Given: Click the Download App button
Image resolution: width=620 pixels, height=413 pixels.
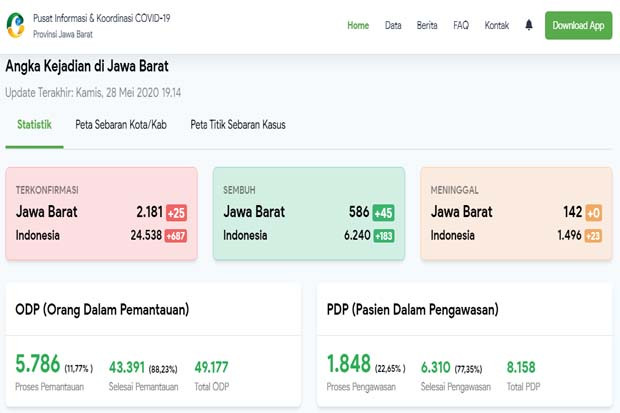Looking at the screenshot, I should [578, 25].
